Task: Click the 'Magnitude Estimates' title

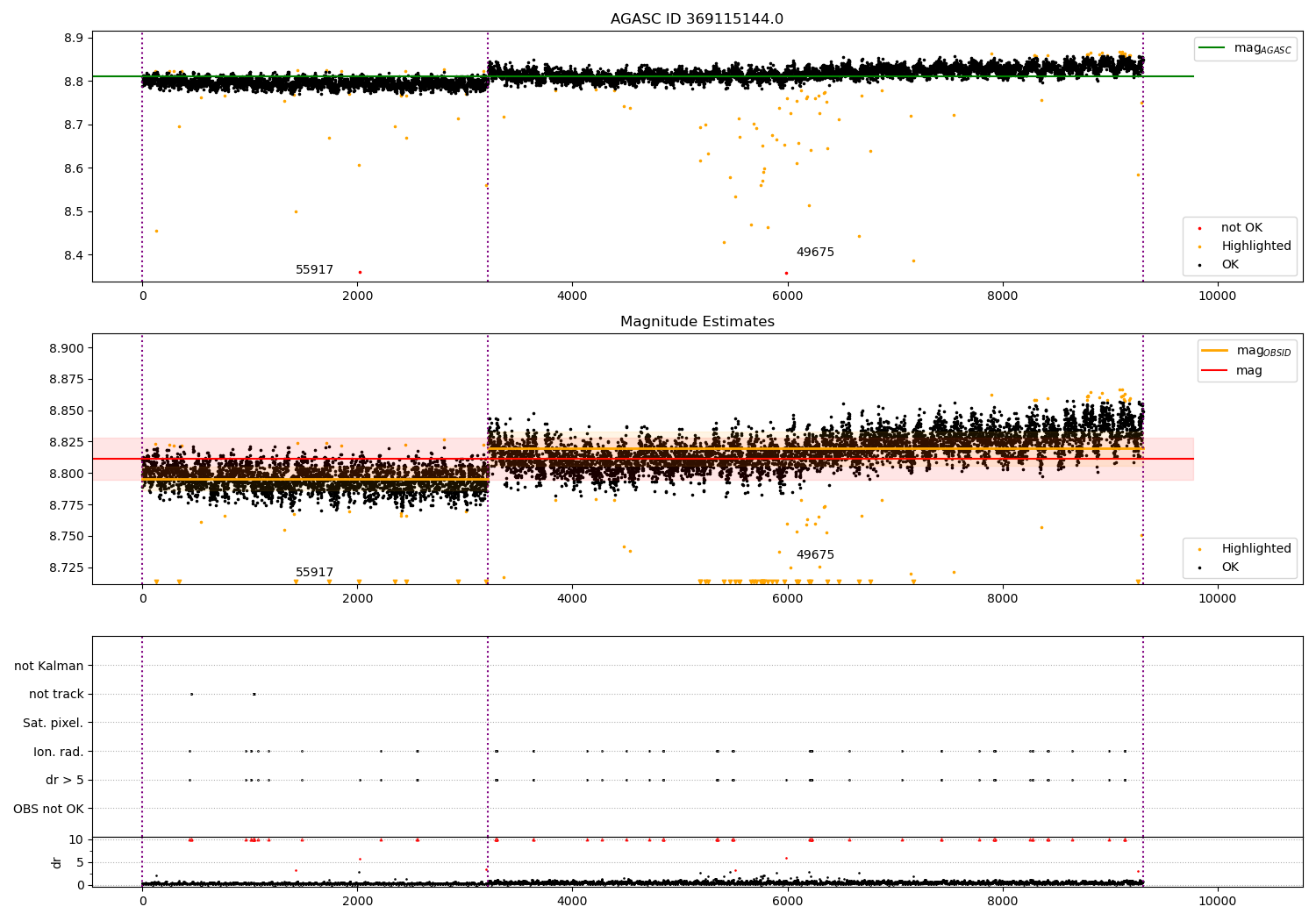Action: tap(697, 322)
